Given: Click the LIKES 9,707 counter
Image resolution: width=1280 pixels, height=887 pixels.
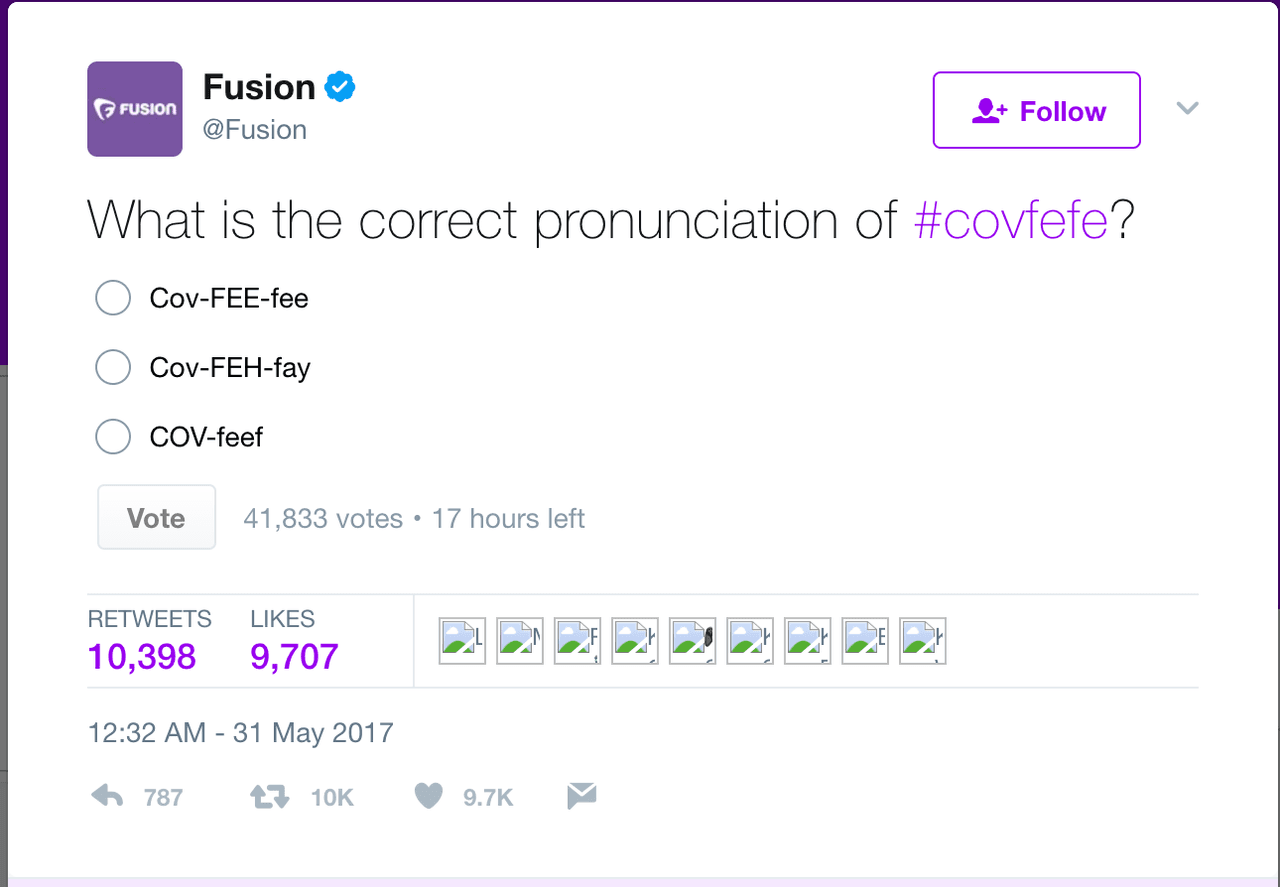Looking at the screenshot, I should click(294, 657).
